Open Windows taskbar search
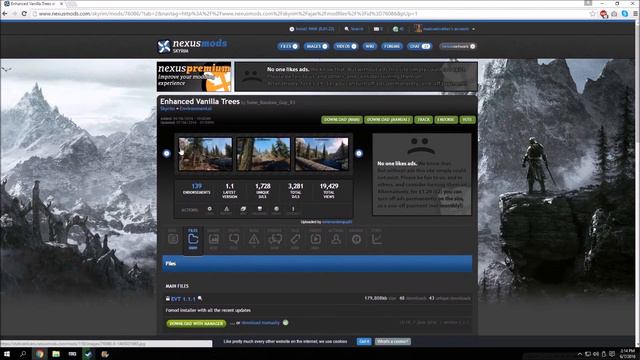The height and width of the screenshot is (360, 640). coord(23,354)
